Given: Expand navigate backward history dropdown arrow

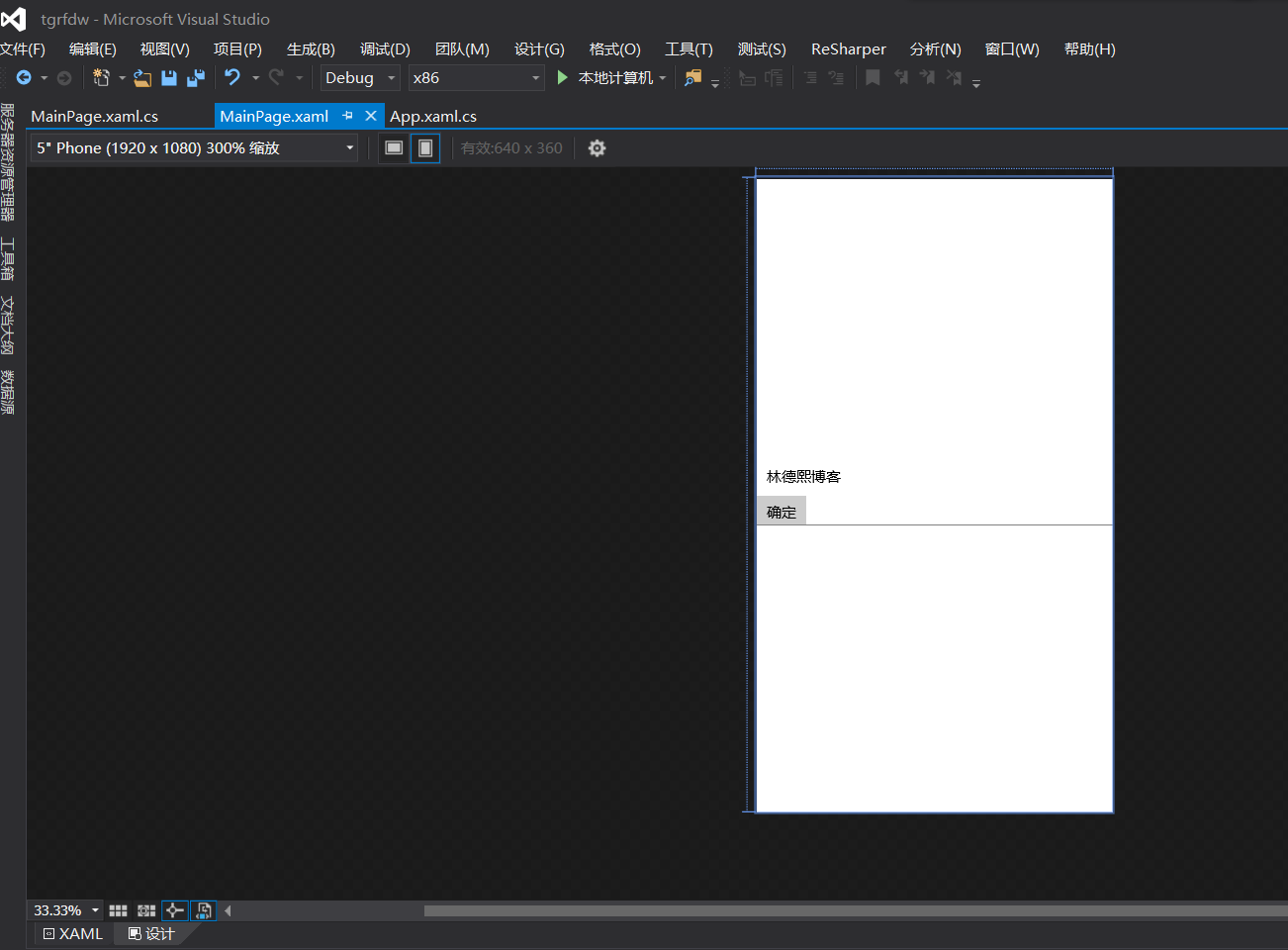Looking at the screenshot, I should 44,77.
